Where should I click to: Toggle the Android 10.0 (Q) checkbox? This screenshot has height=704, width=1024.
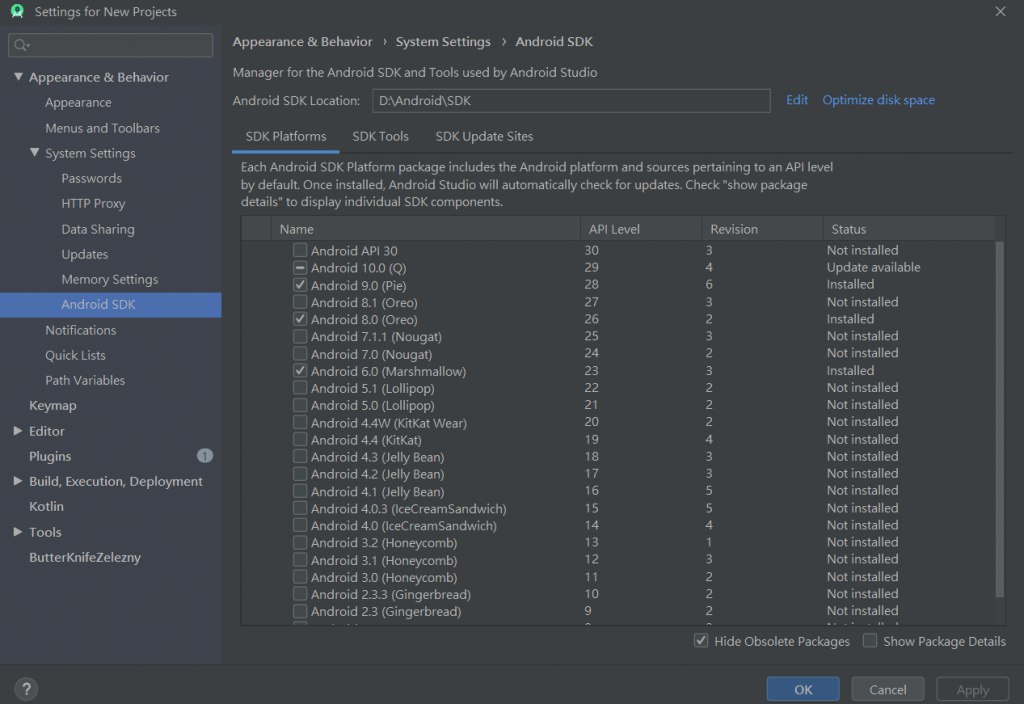coord(300,268)
